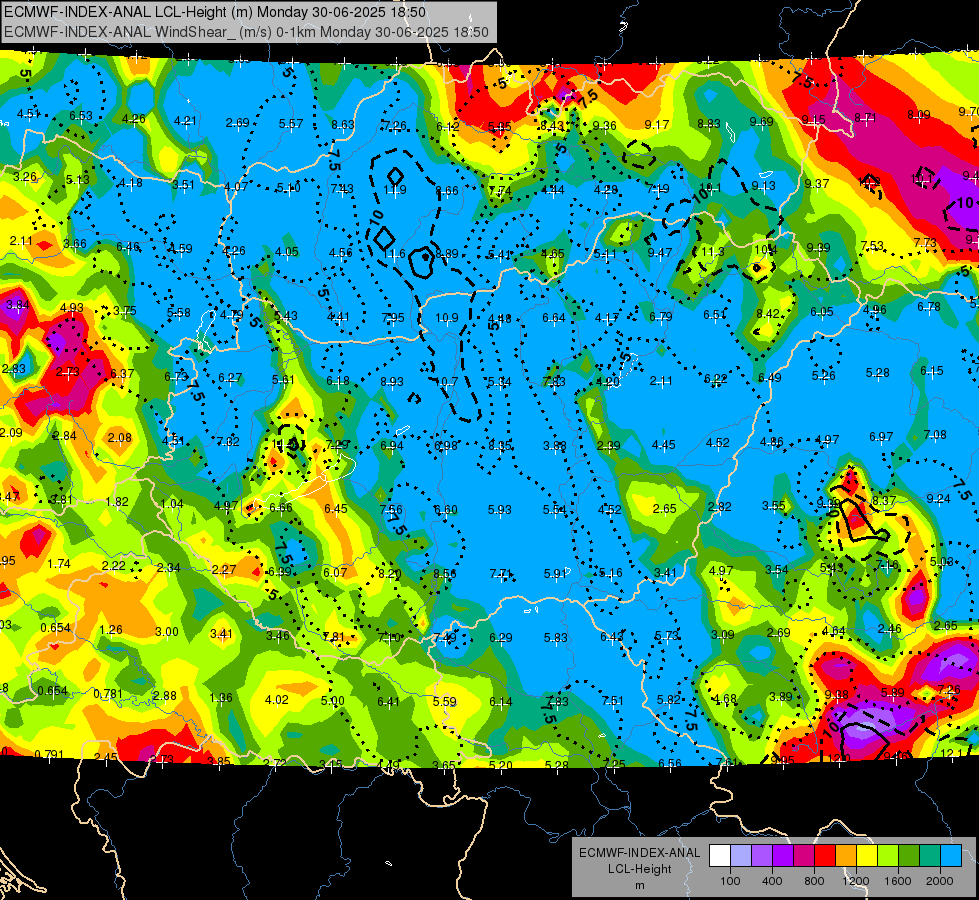Screen dimensions: 979x900
Task: Click the wind shear value 10.7
Action: pos(447,382)
